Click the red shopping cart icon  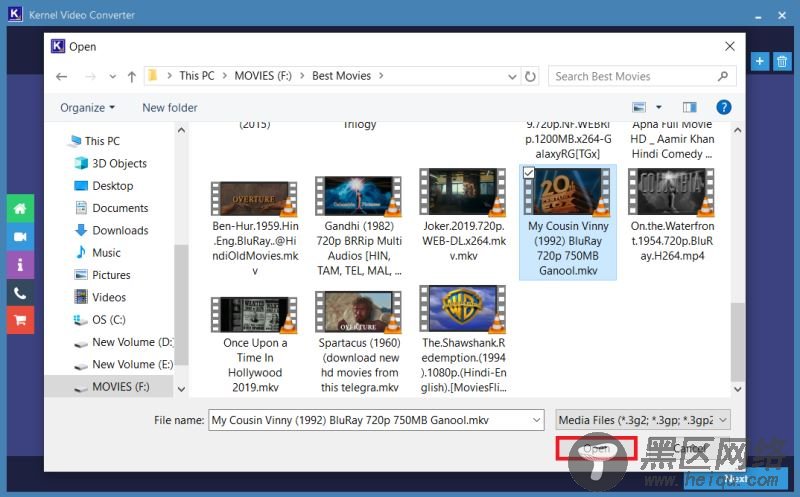(20, 320)
